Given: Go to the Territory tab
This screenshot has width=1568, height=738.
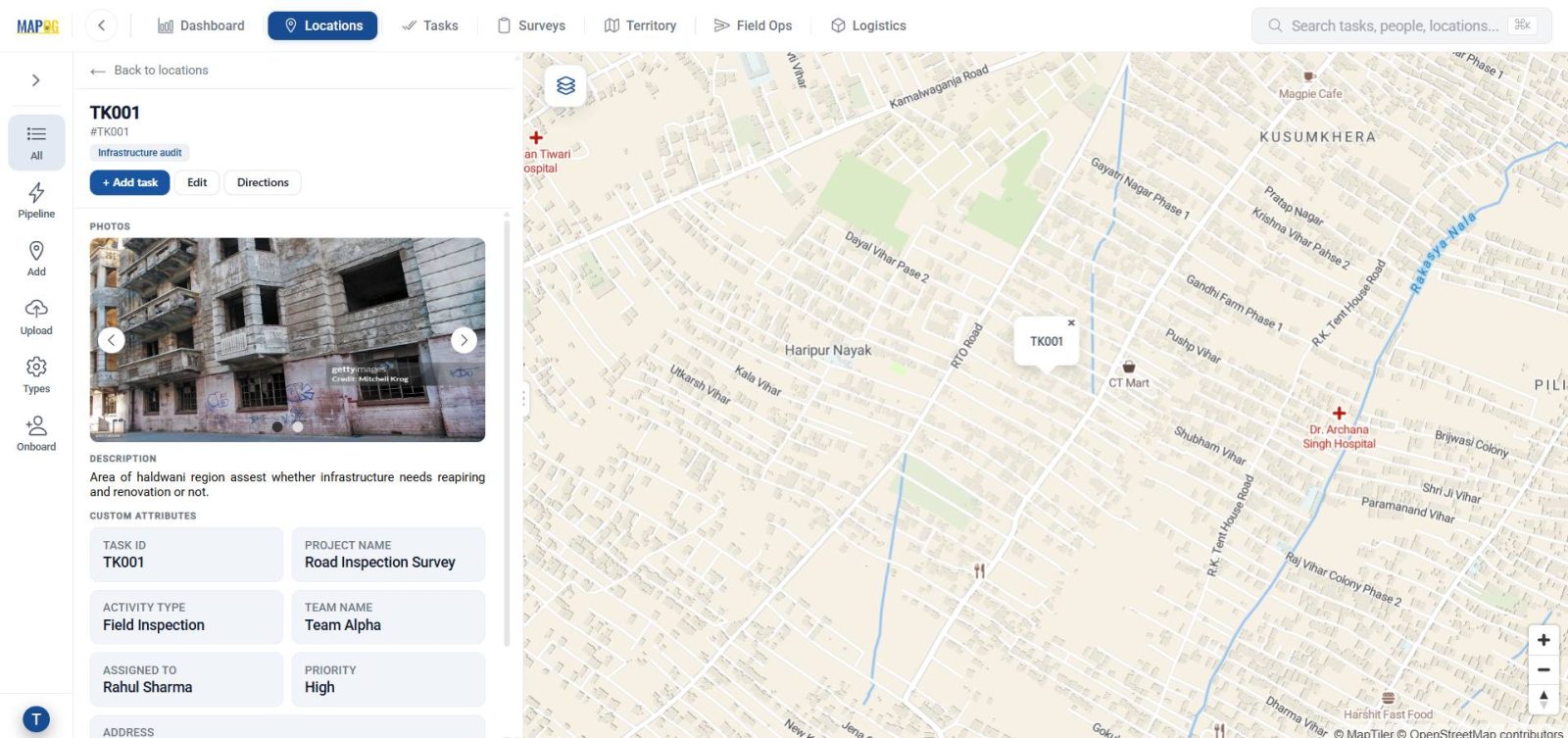Looking at the screenshot, I should coord(641,25).
